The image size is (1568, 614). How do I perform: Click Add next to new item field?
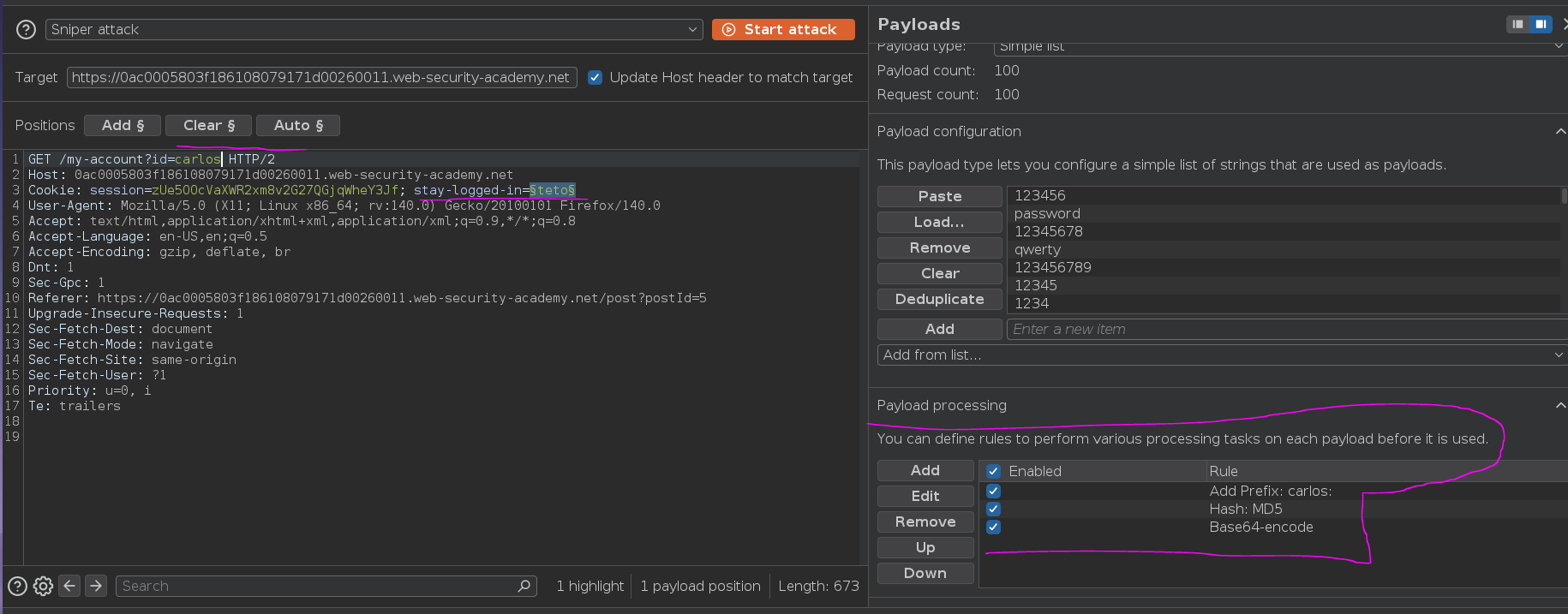coord(940,329)
